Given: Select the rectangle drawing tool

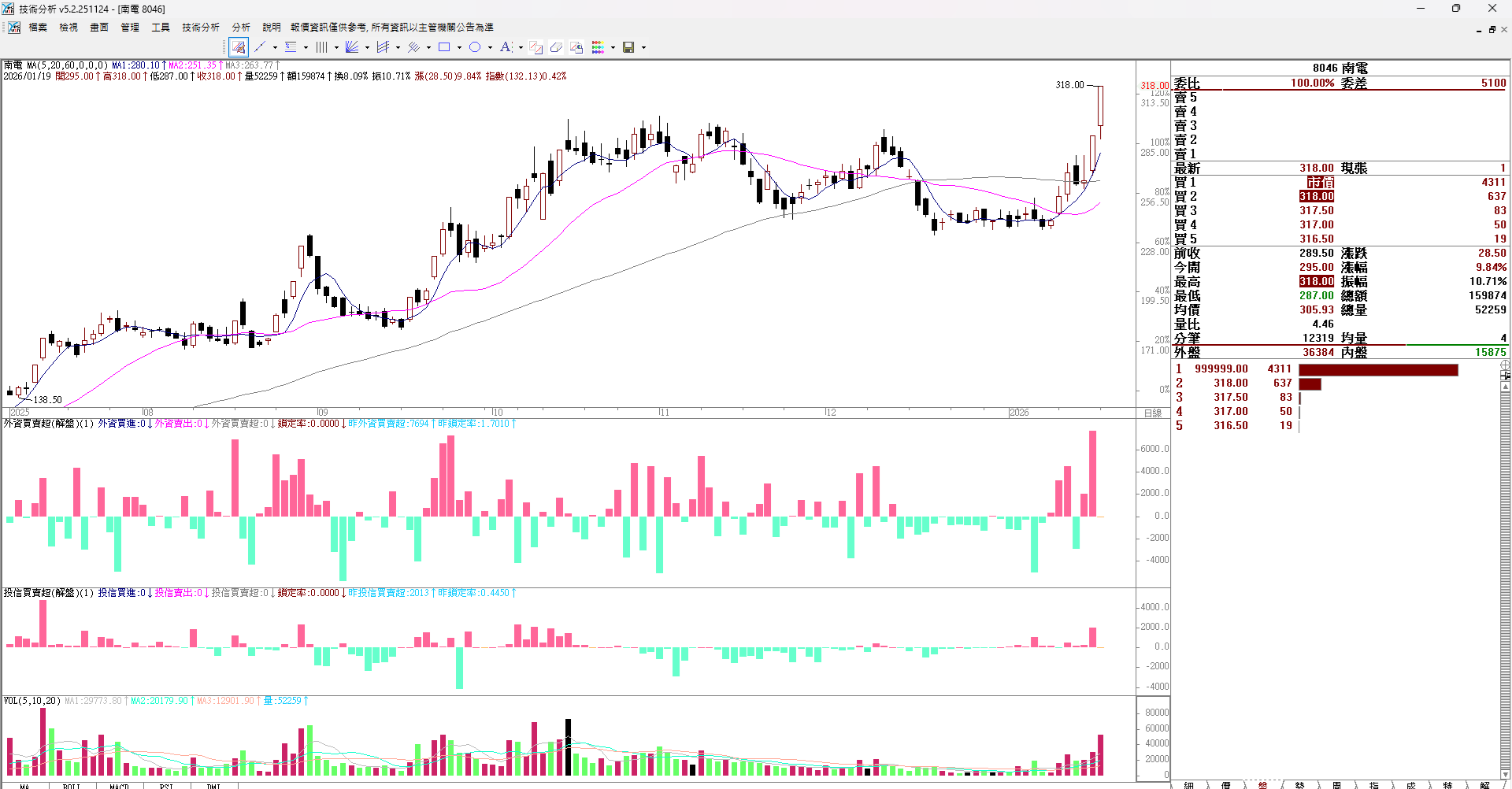Looking at the screenshot, I should (444, 47).
